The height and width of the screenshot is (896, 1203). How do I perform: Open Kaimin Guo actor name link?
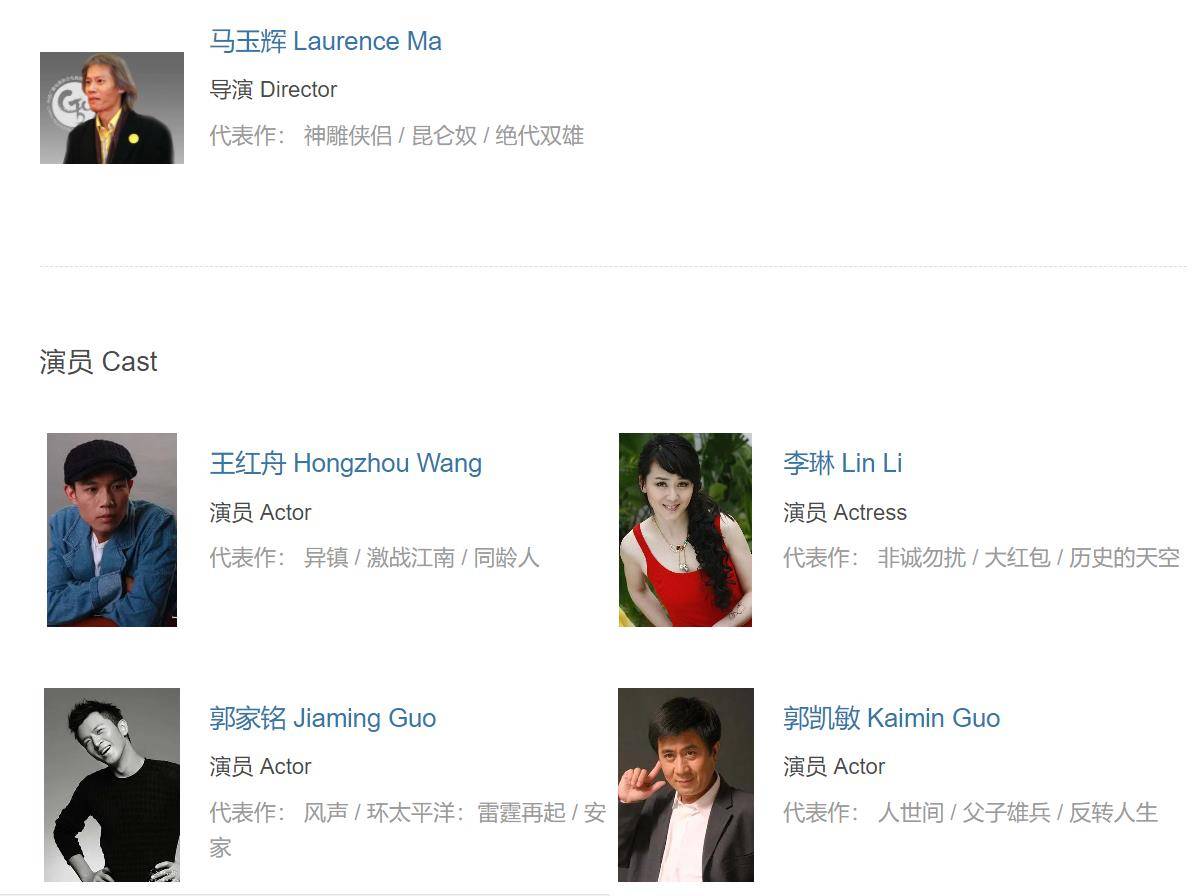click(892, 718)
